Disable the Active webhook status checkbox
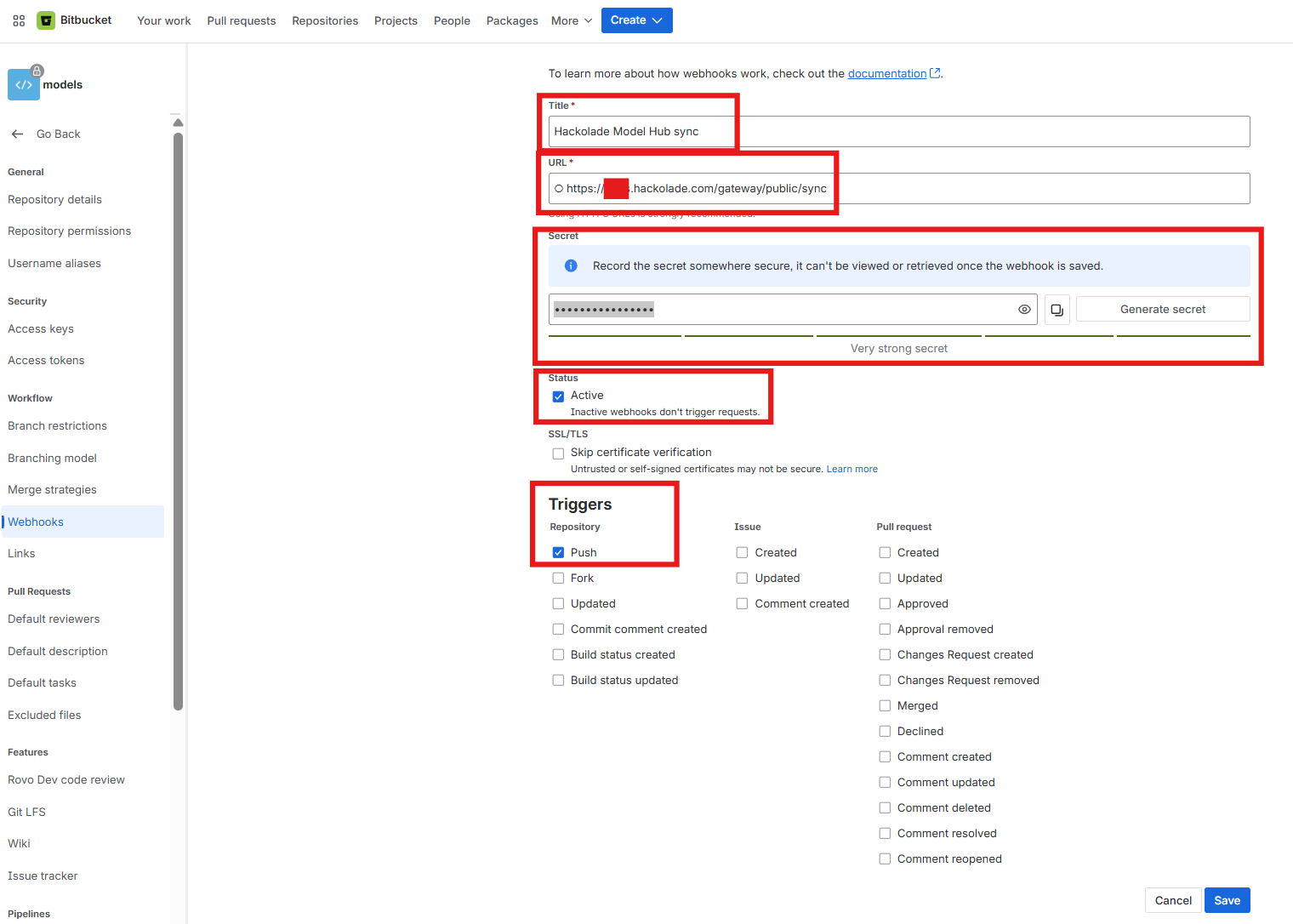The height and width of the screenshot is (924, 1293). pyautogui.click(x=558, y=396)
